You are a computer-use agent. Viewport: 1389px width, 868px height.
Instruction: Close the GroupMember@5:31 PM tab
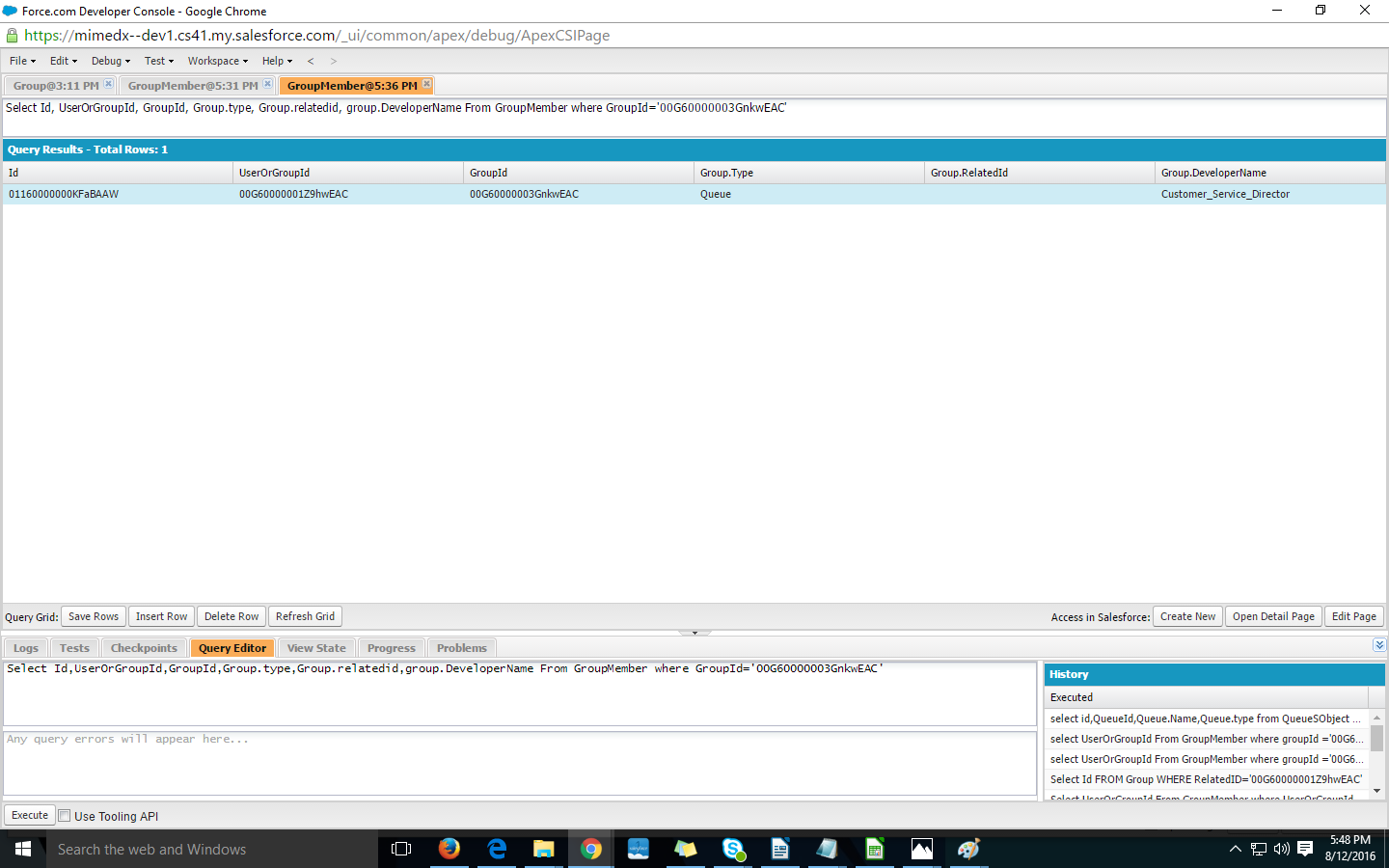pos(267,84)
